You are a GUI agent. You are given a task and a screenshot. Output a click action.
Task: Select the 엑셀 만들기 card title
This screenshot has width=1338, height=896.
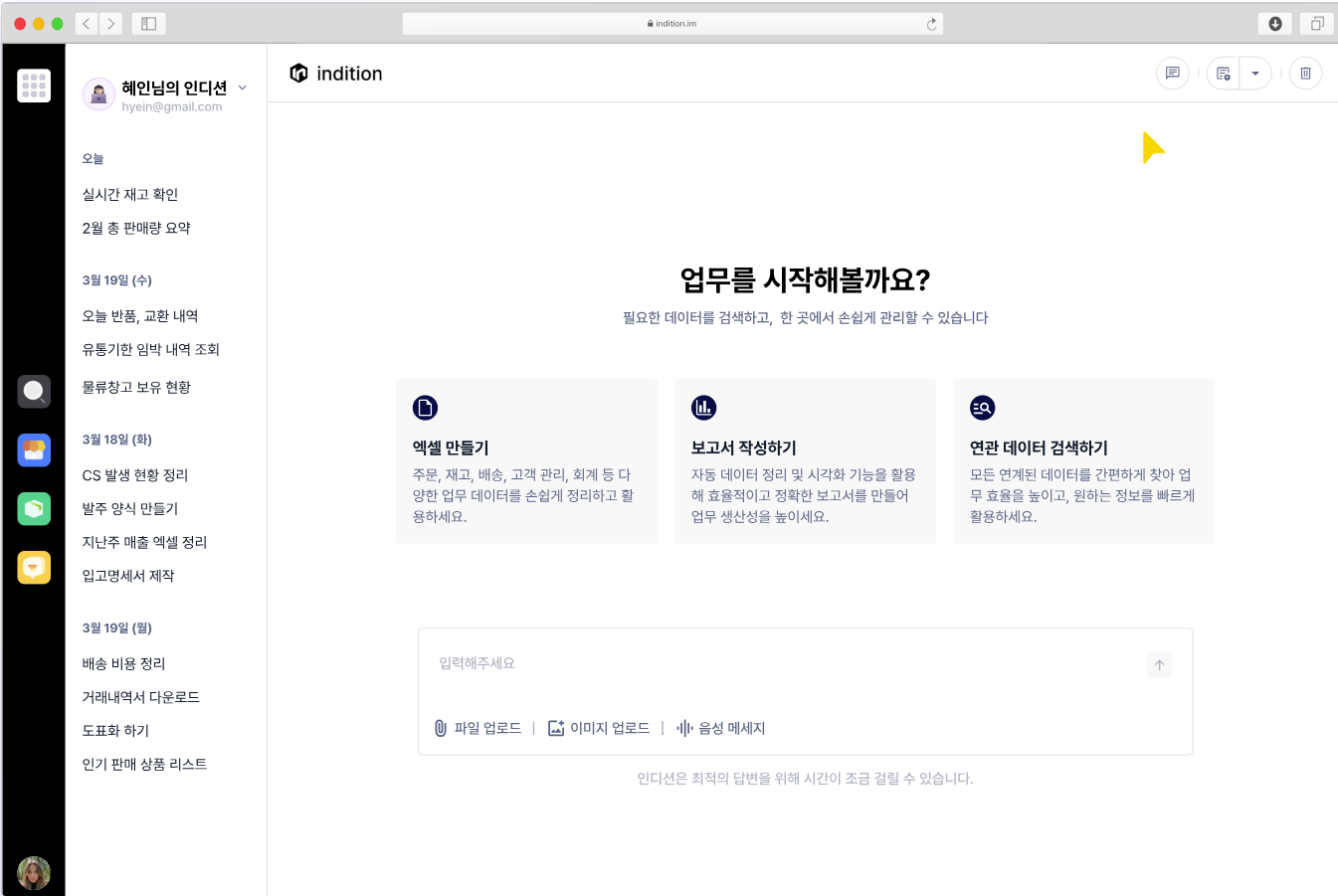coord(451,448)
